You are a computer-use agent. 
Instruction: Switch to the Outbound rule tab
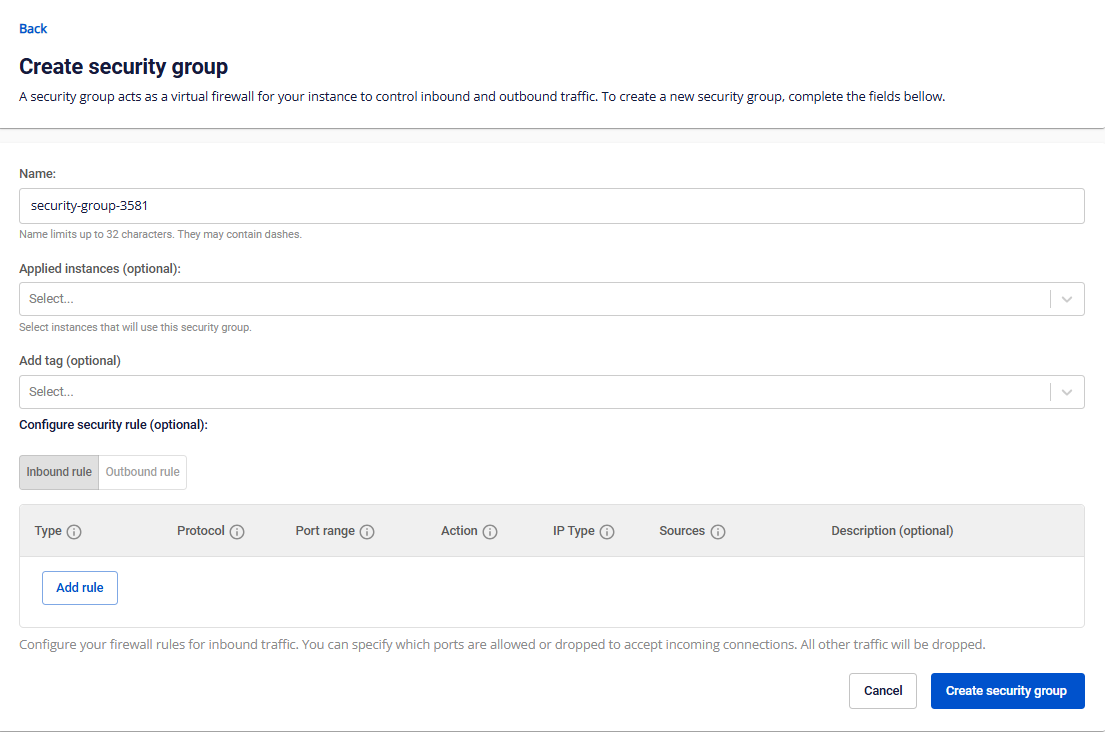(x=143, y=472)
